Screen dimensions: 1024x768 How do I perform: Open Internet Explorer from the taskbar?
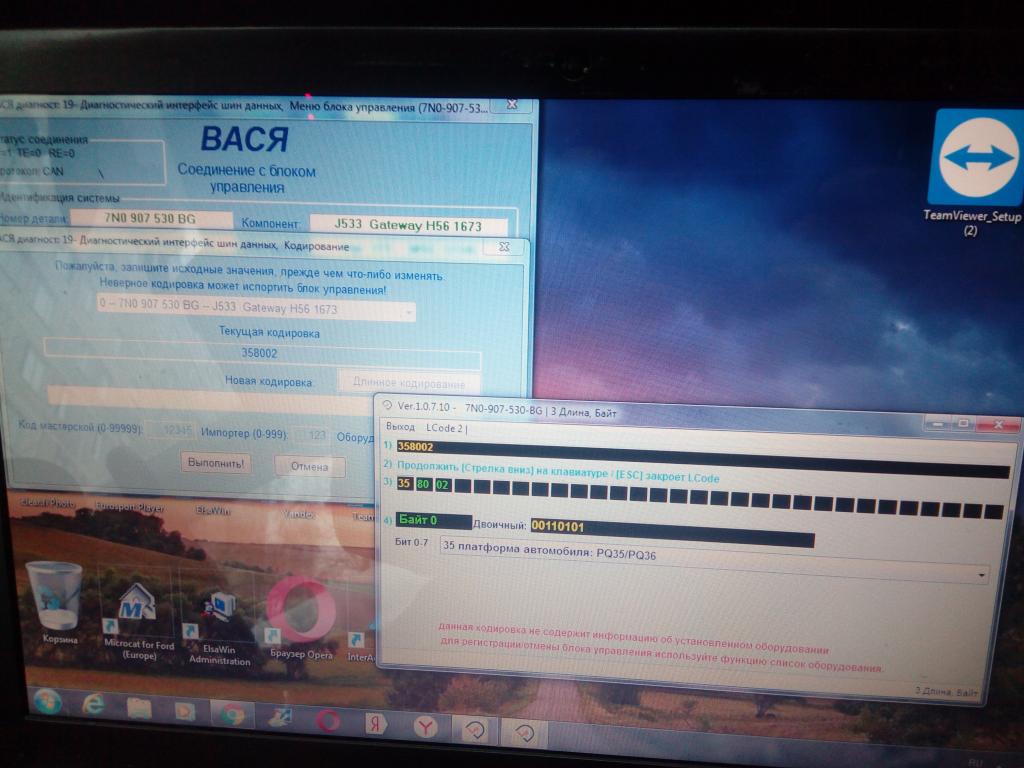(x=93, y=705)
